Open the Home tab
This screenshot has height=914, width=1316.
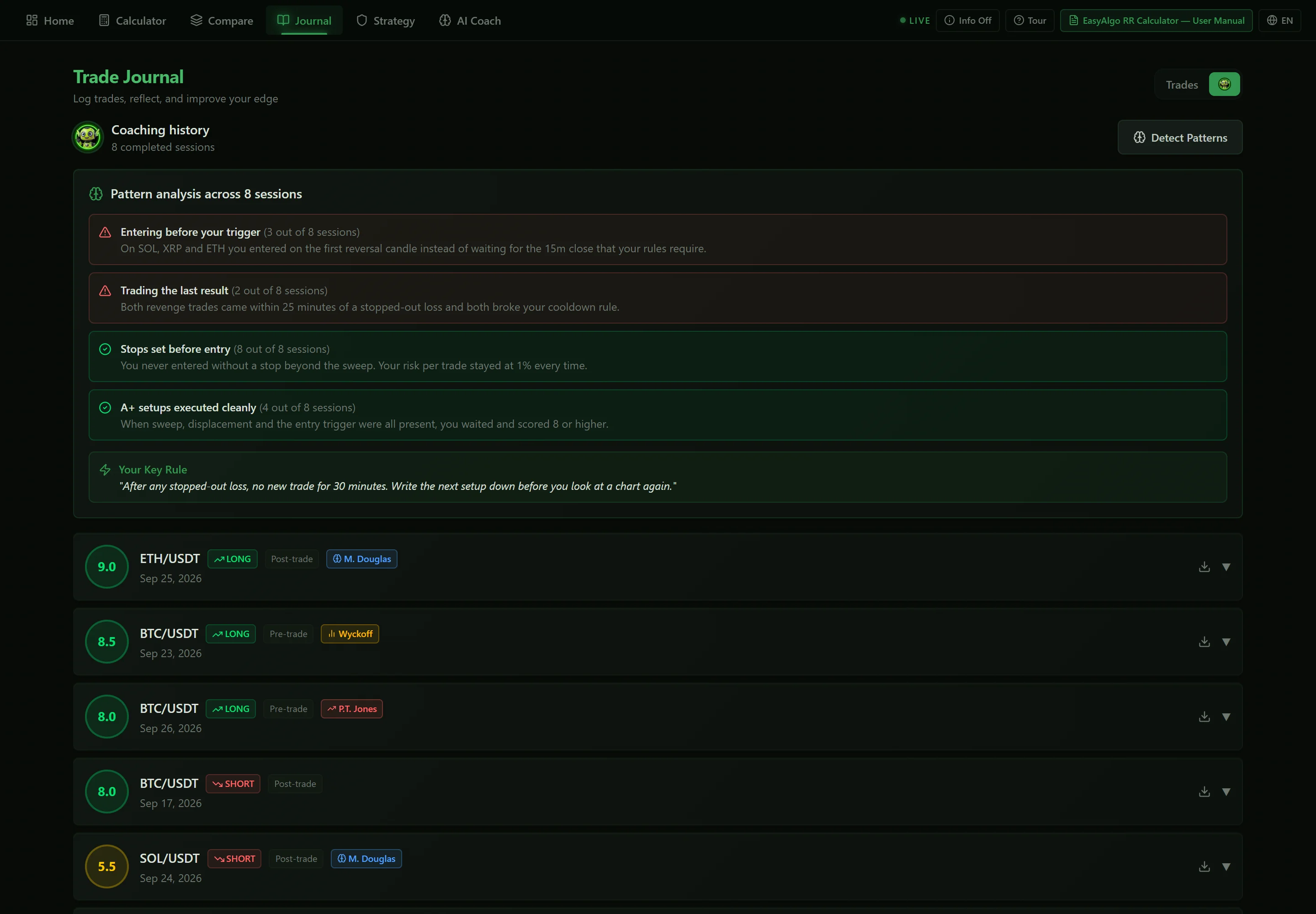click(x=50, y=21)
